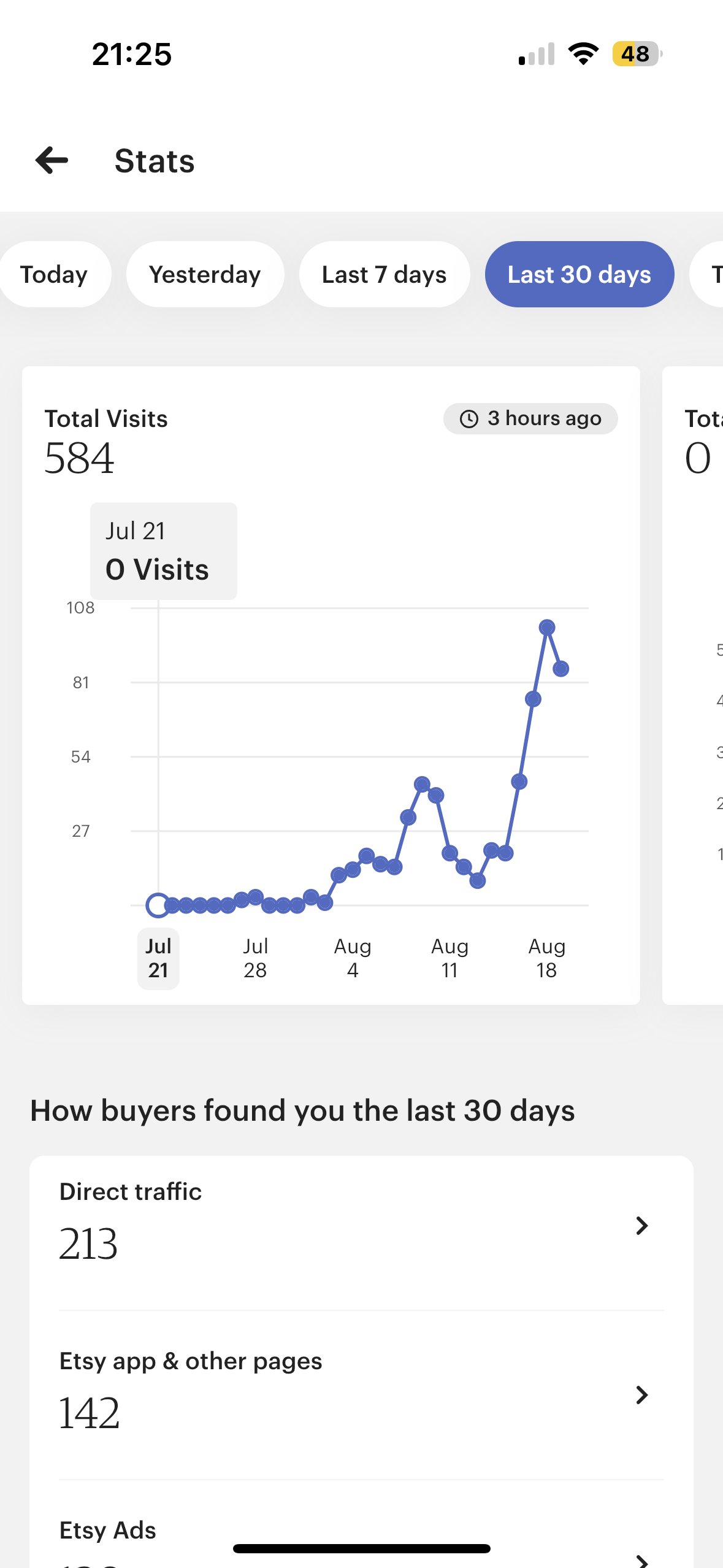Image resolution: width=723 pixels, height=1568 pixels.
Task: Tap the Jul 28 axis date label
Action: pos(255,958)
